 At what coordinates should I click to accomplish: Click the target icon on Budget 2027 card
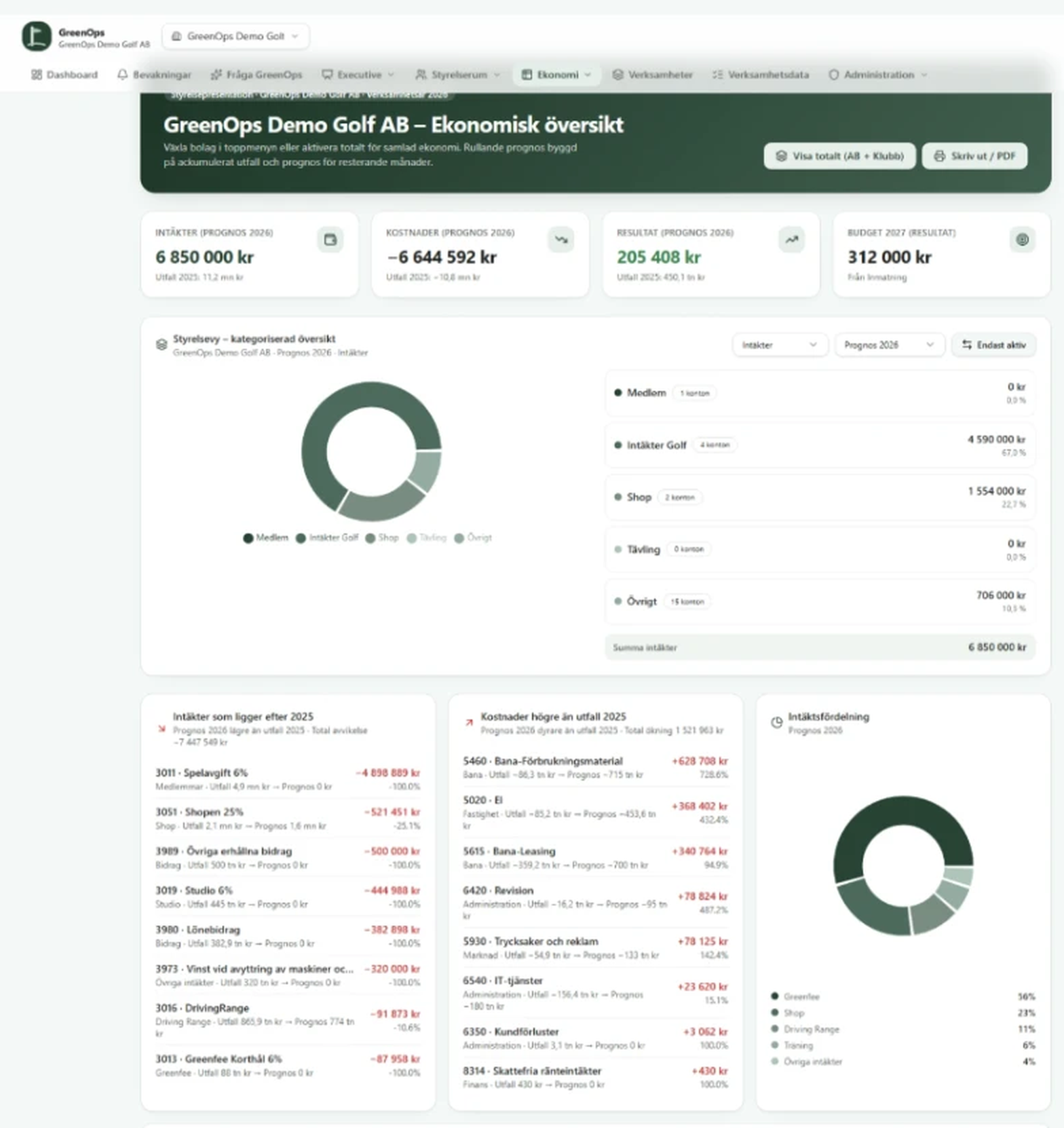(1023, 240)
